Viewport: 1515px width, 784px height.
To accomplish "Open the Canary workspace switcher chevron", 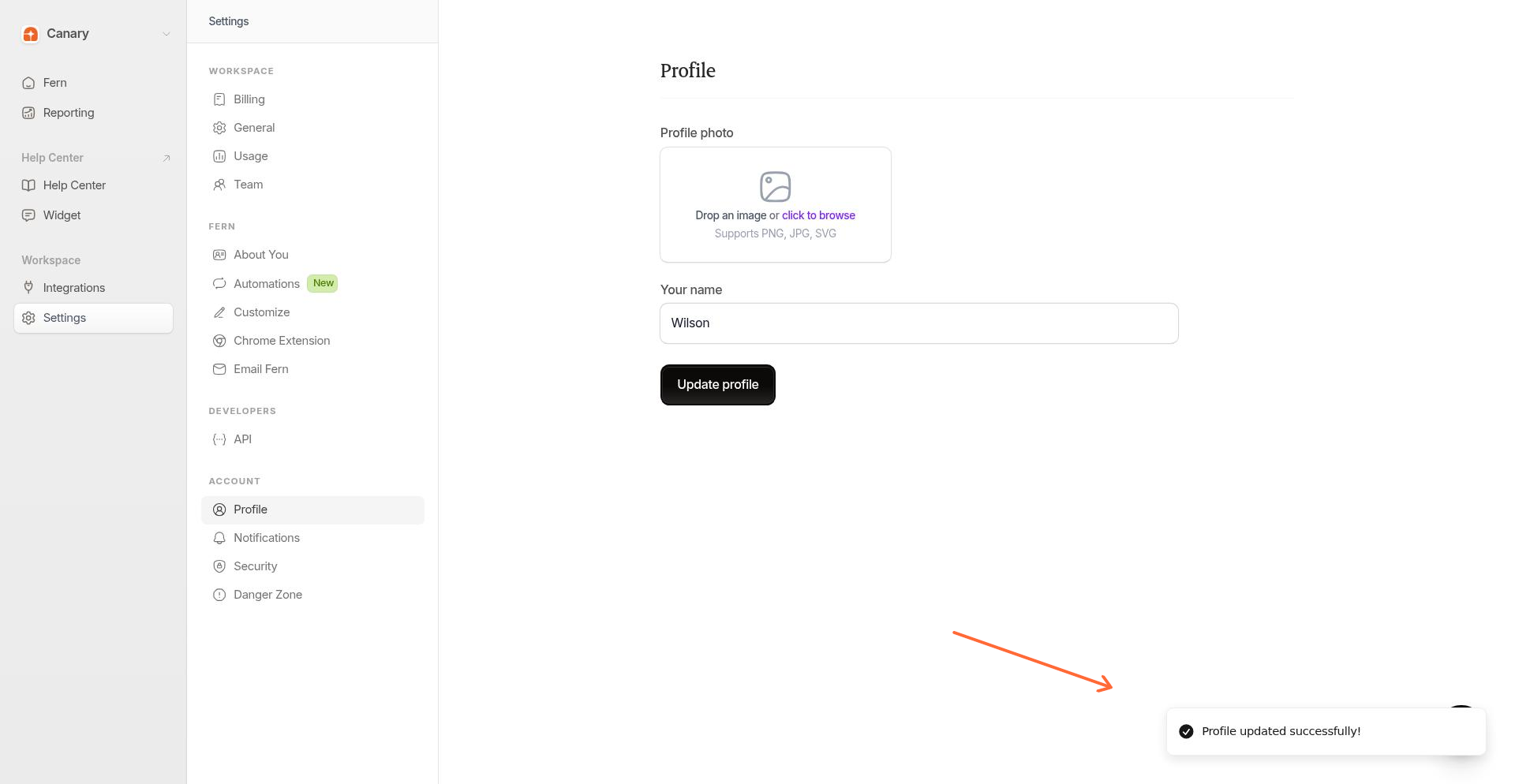I will click(x=166, y=34).
